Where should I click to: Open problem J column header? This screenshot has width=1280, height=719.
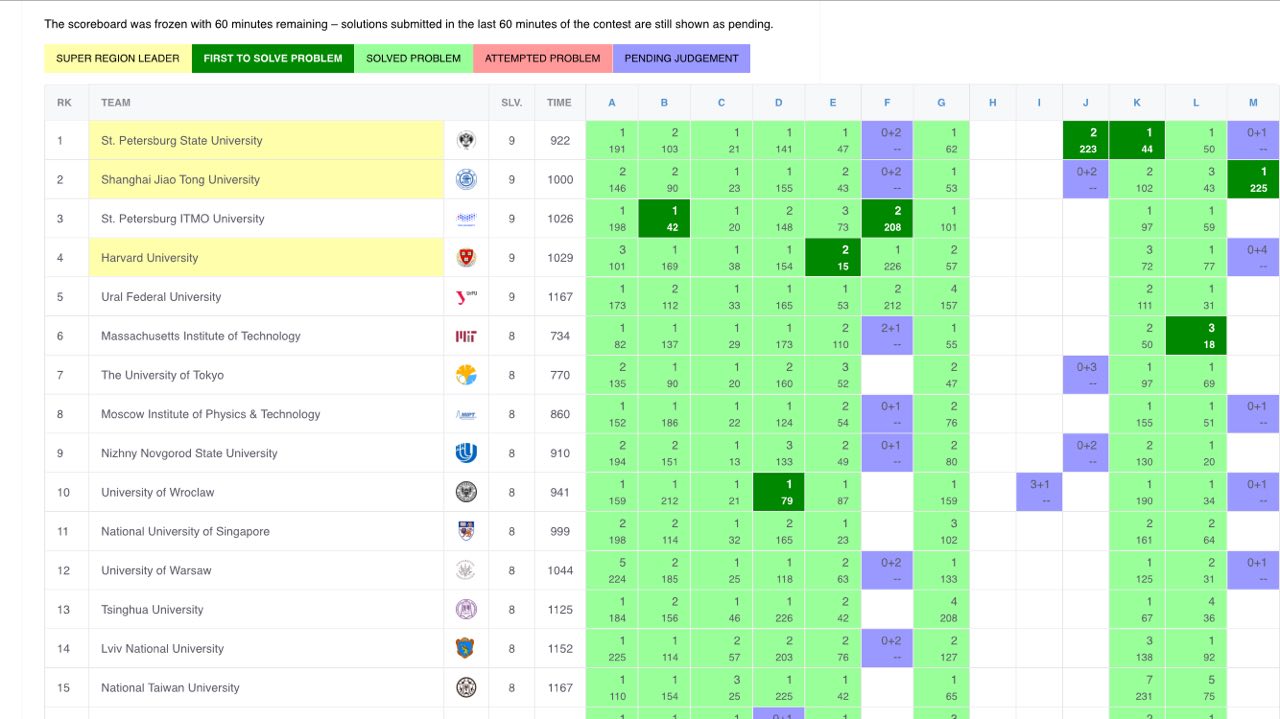pos(1086,102)
